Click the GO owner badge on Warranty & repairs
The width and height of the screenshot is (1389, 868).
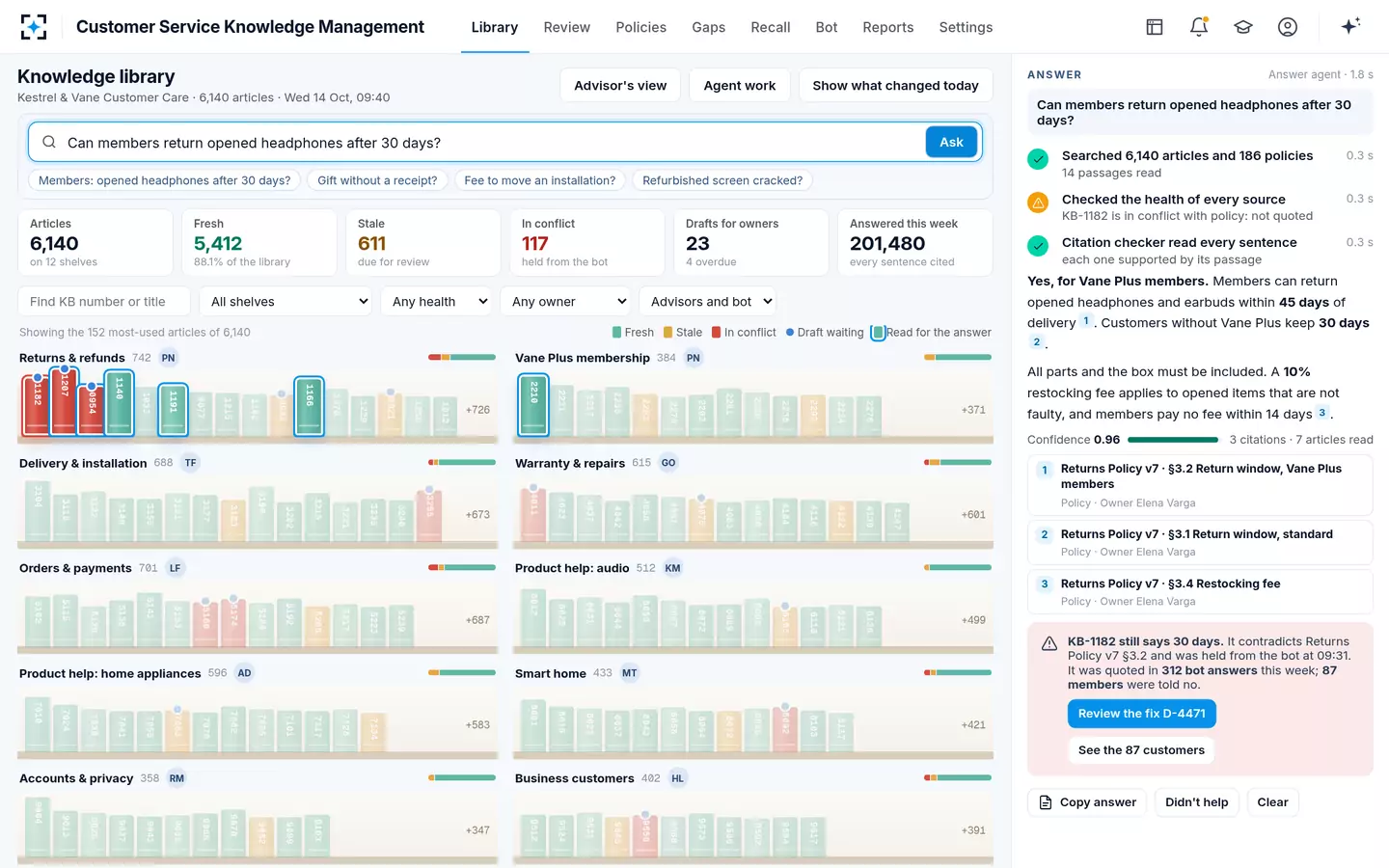(668, 463)
